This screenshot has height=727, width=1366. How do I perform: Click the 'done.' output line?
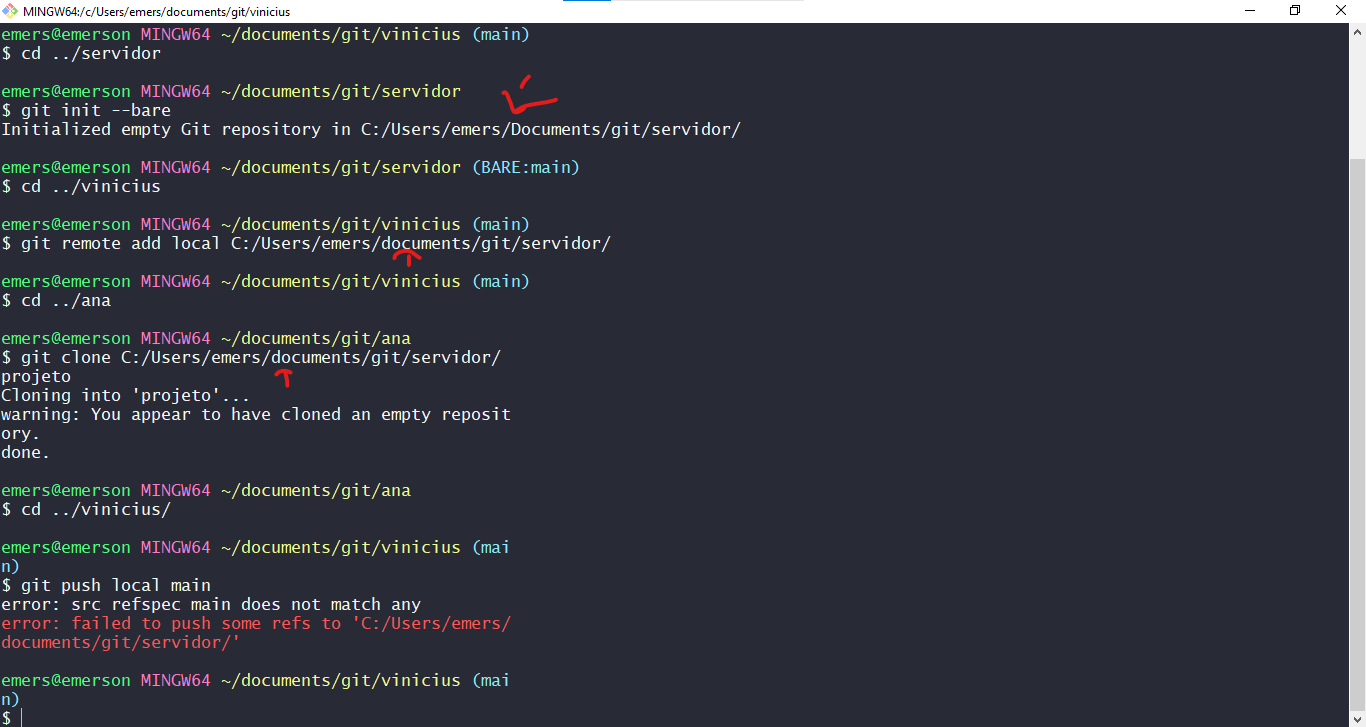(x=26, y=452)
